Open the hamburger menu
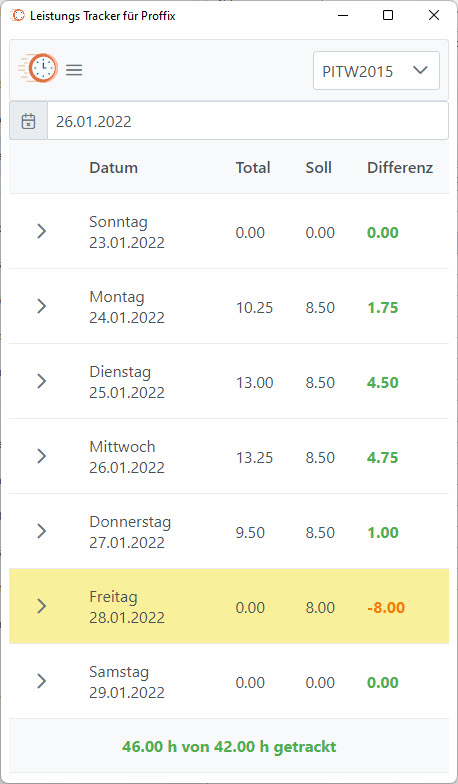 (x=74, y=70)
